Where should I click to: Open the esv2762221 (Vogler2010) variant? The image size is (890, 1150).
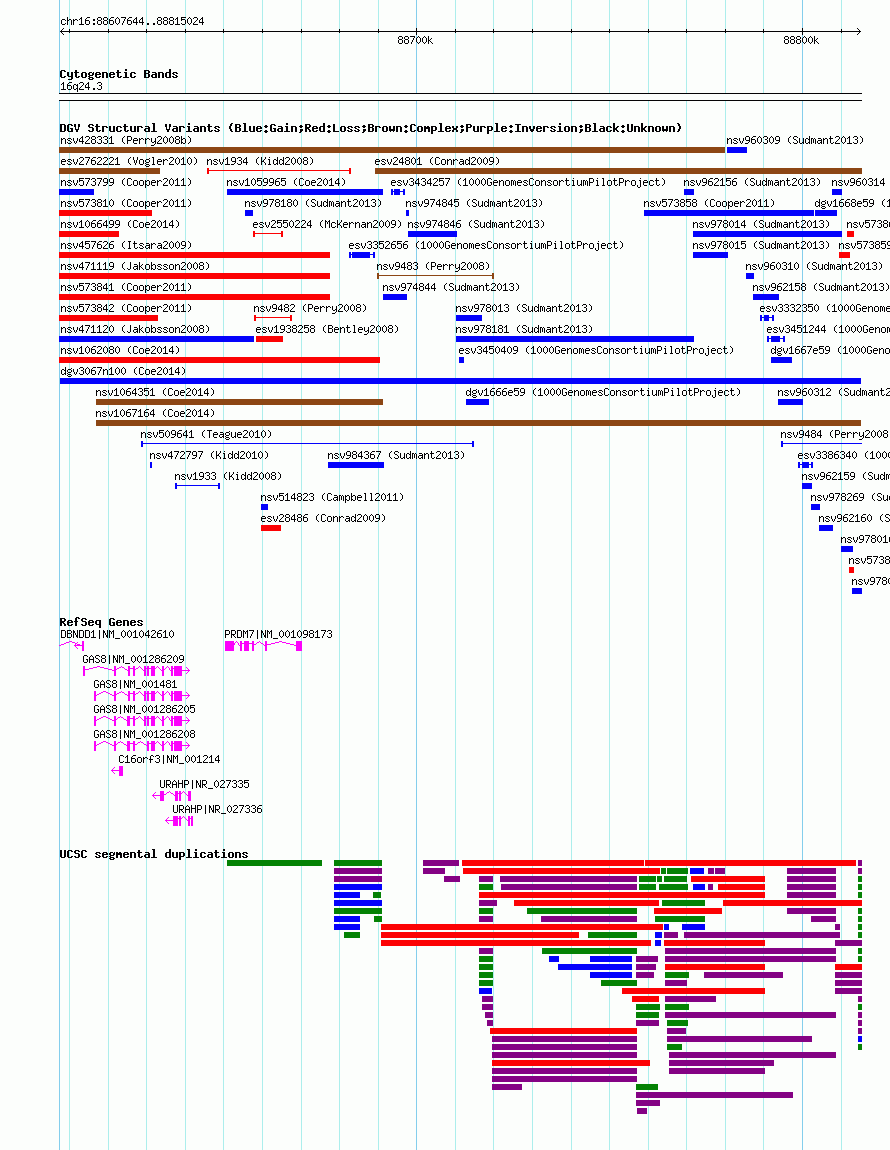pyautogui.click(x=129, y=161)
